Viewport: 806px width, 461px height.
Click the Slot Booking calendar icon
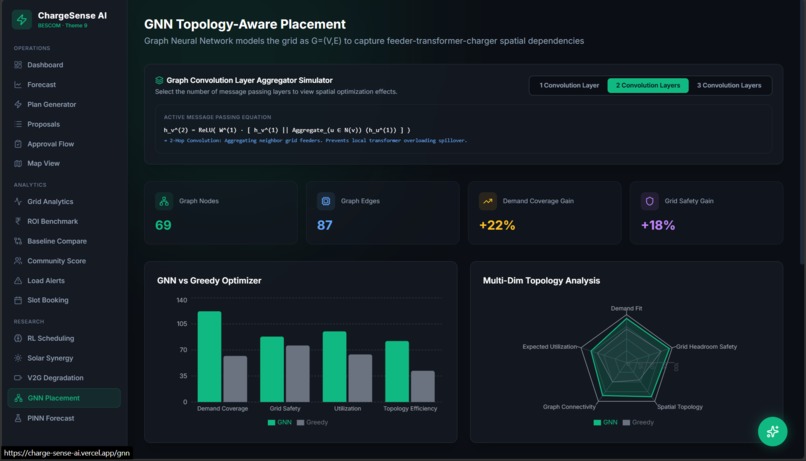click(18, 300)
